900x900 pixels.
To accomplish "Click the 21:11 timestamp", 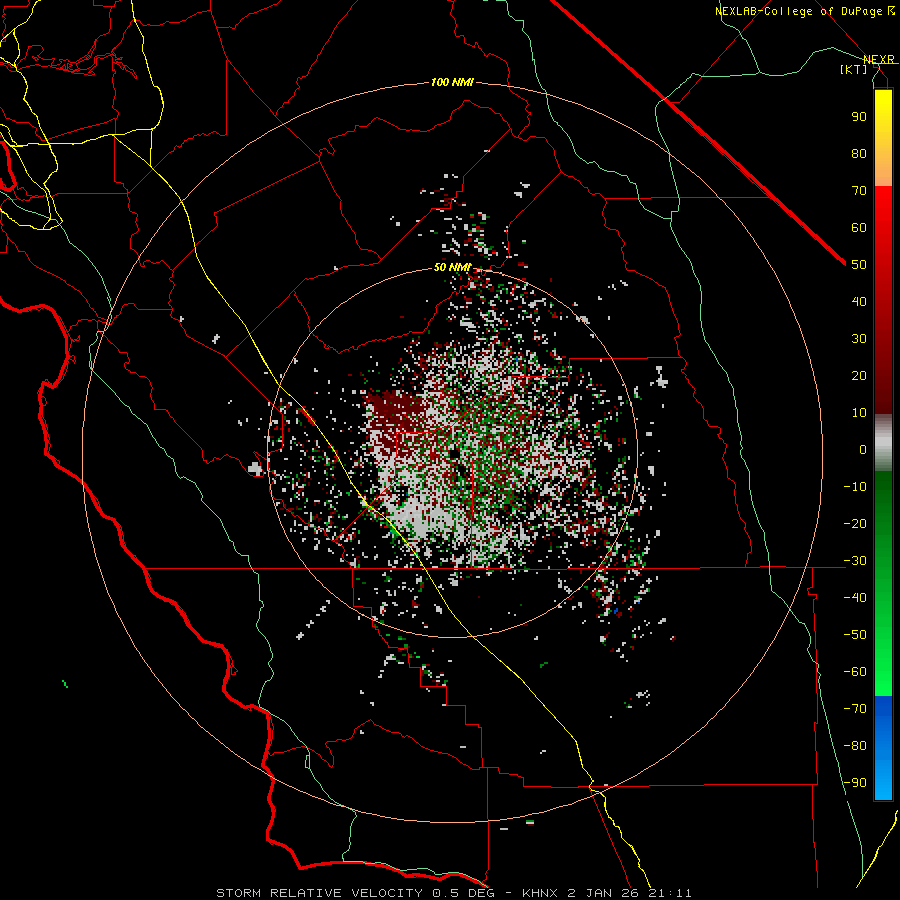I will point(670,893).
